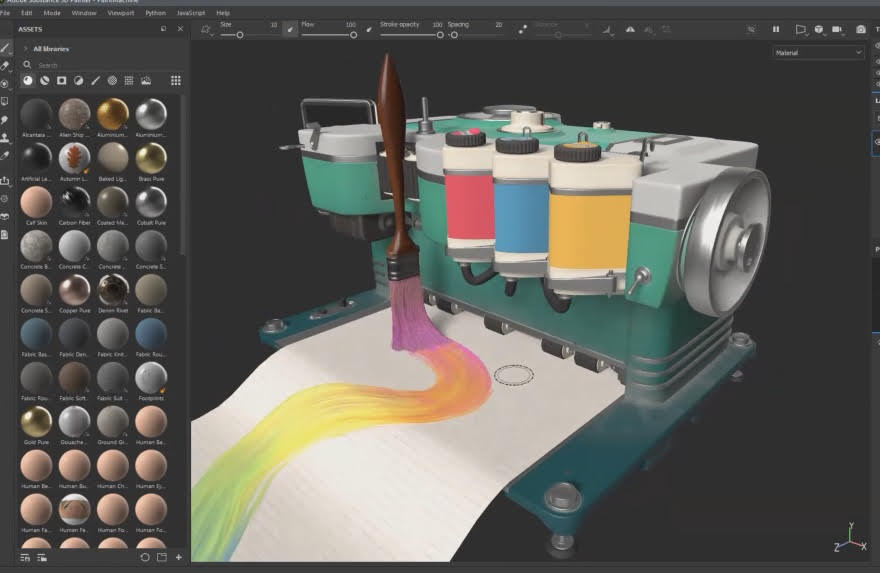Click the plus icon to import asset
Image resolution: width=880 pixels, height=573 pixels.
[x=178, y=557]
